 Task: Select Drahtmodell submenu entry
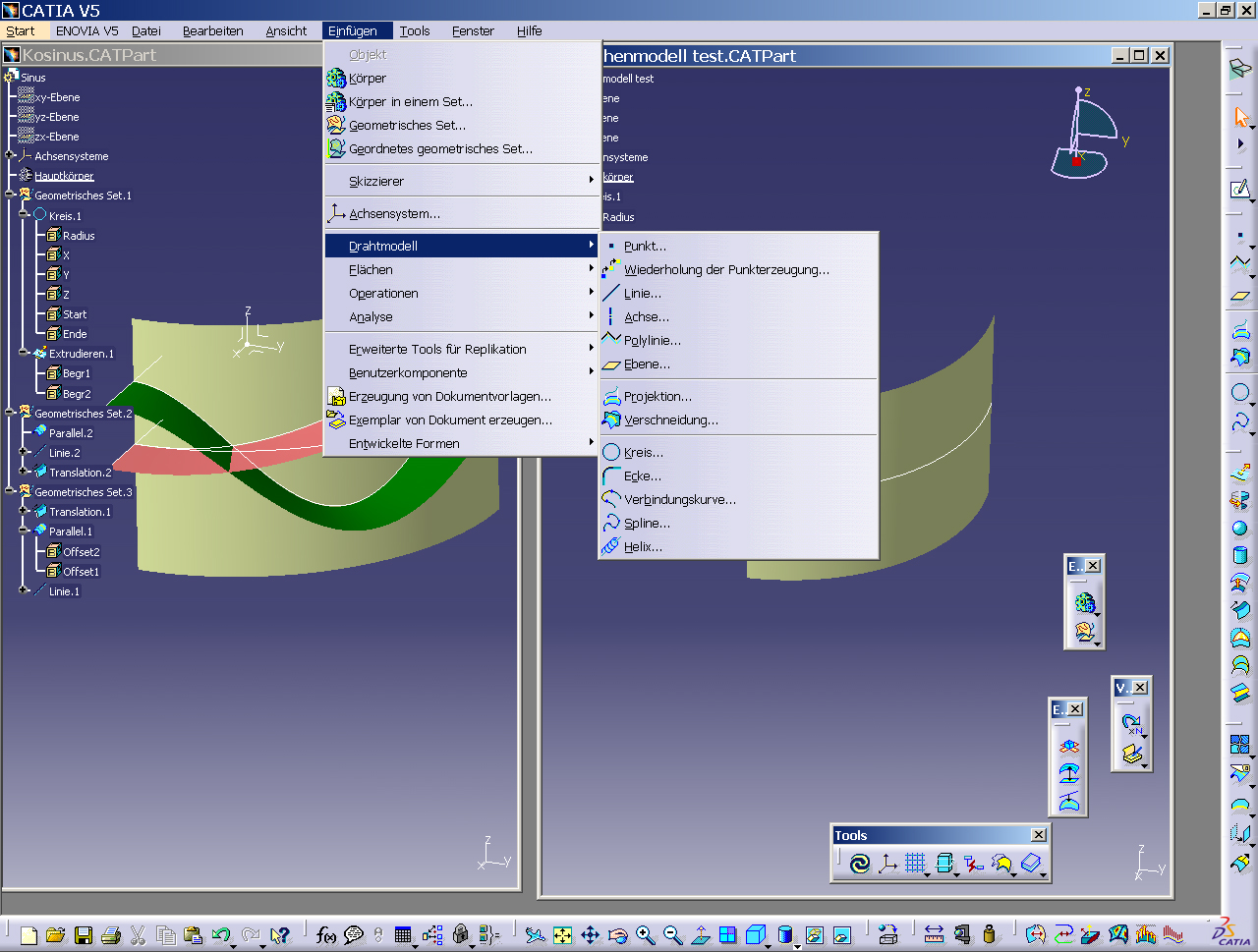[x=462, y=246]
